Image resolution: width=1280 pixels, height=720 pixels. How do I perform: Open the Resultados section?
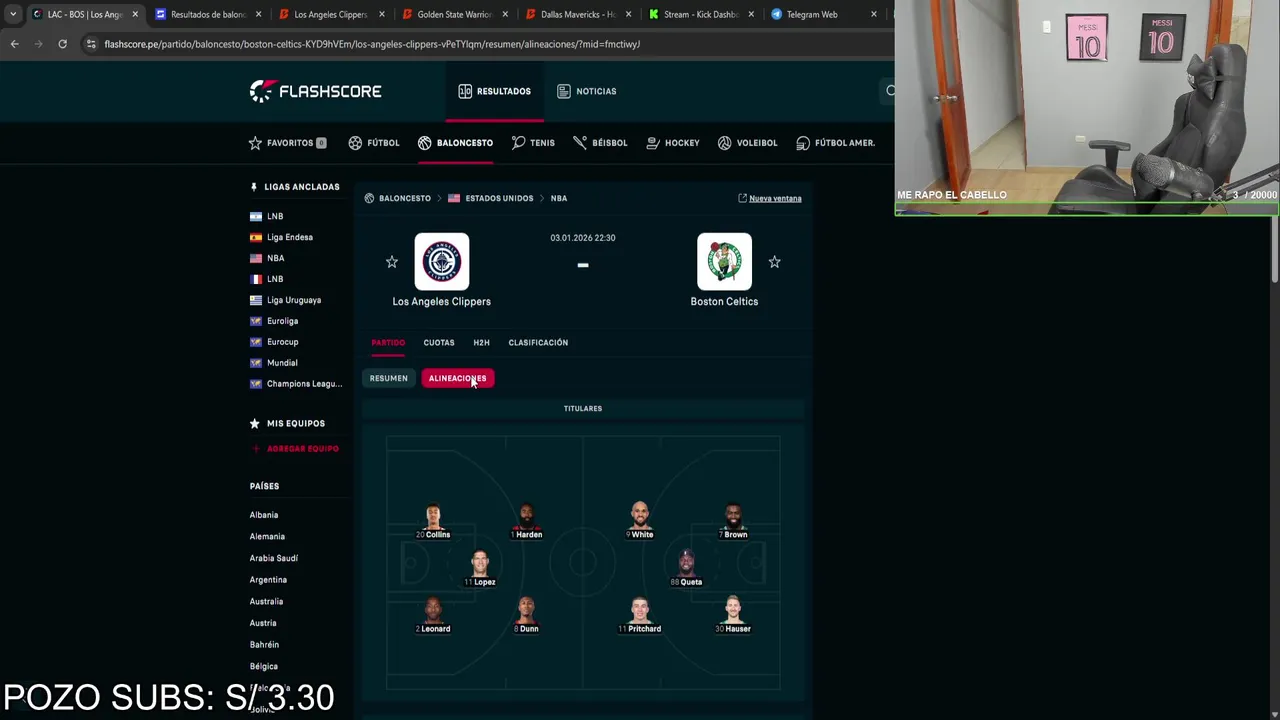[x=494, y=91]
